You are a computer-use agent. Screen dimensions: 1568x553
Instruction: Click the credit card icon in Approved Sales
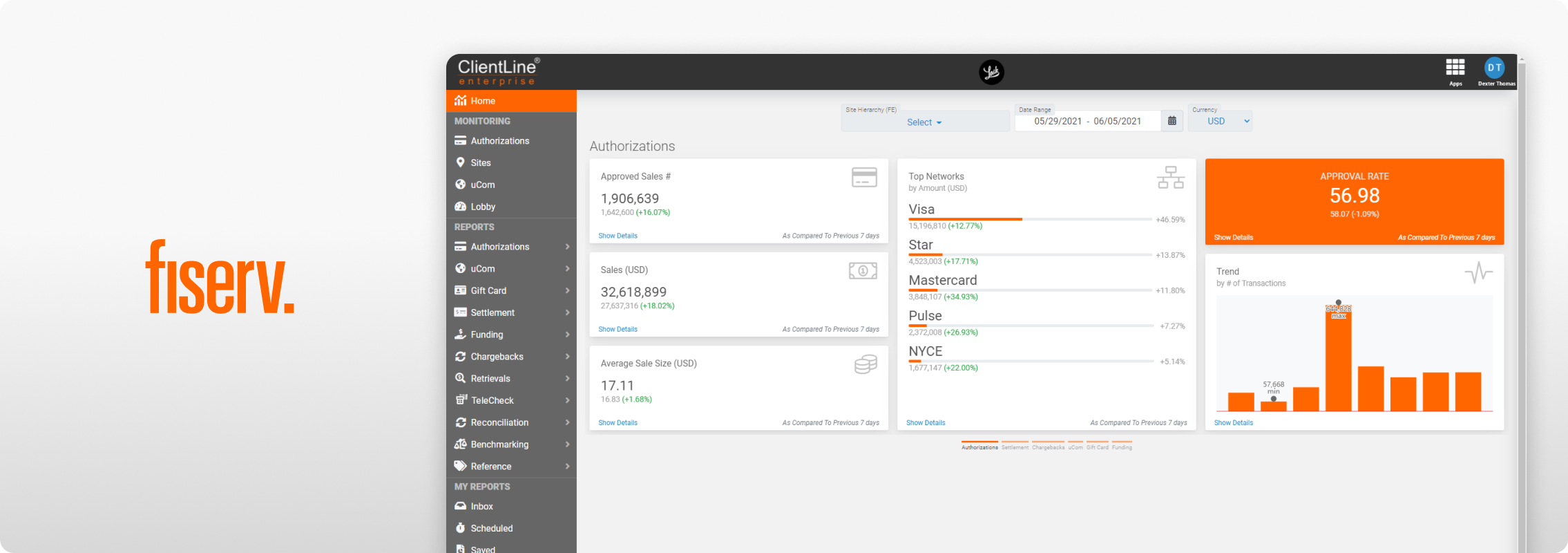pos(864,177)
